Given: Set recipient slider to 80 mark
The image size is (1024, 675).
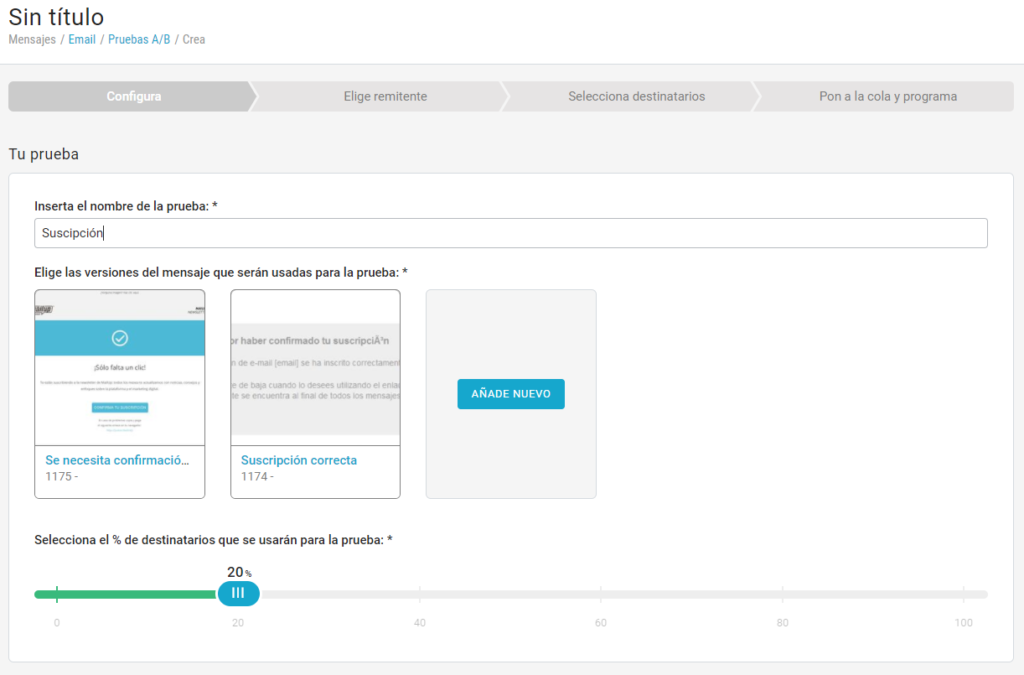Looking at the screenshot, I should [x=782, y=594].
